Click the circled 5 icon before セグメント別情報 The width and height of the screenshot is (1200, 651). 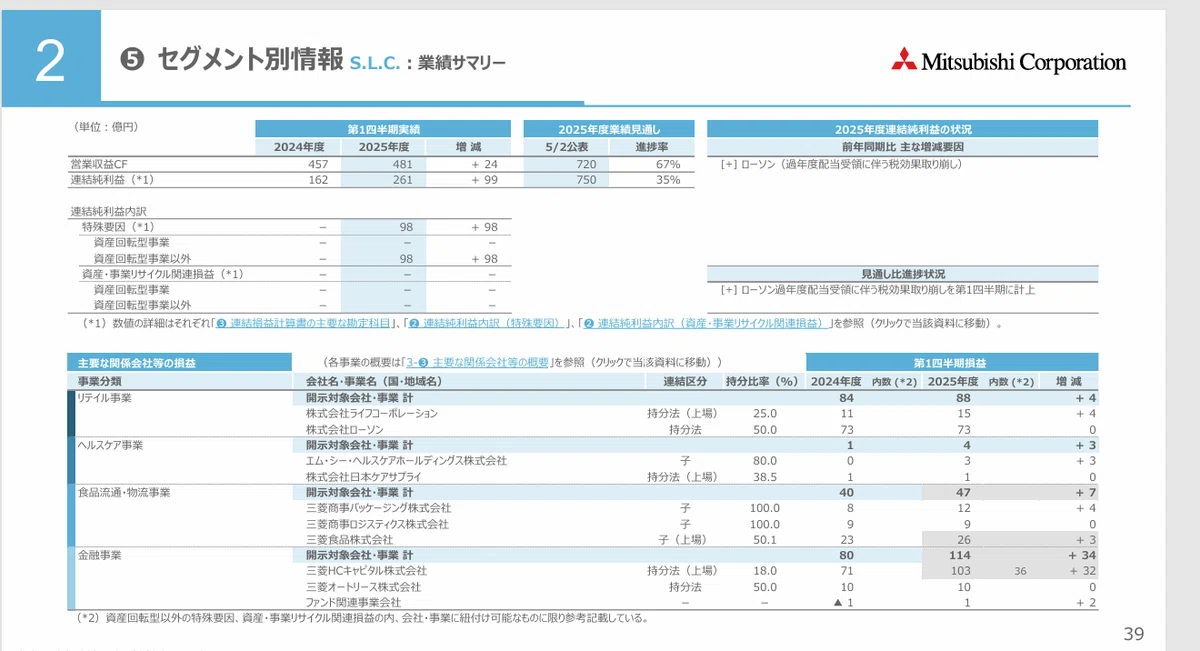click(130, 60)
